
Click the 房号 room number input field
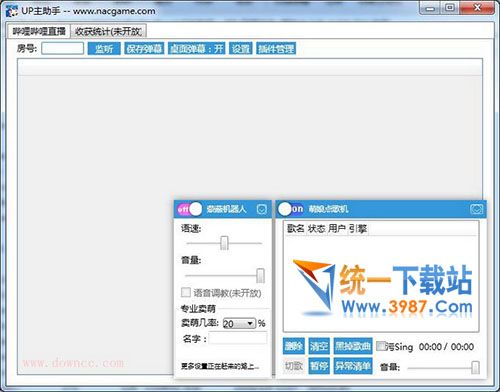62,48
